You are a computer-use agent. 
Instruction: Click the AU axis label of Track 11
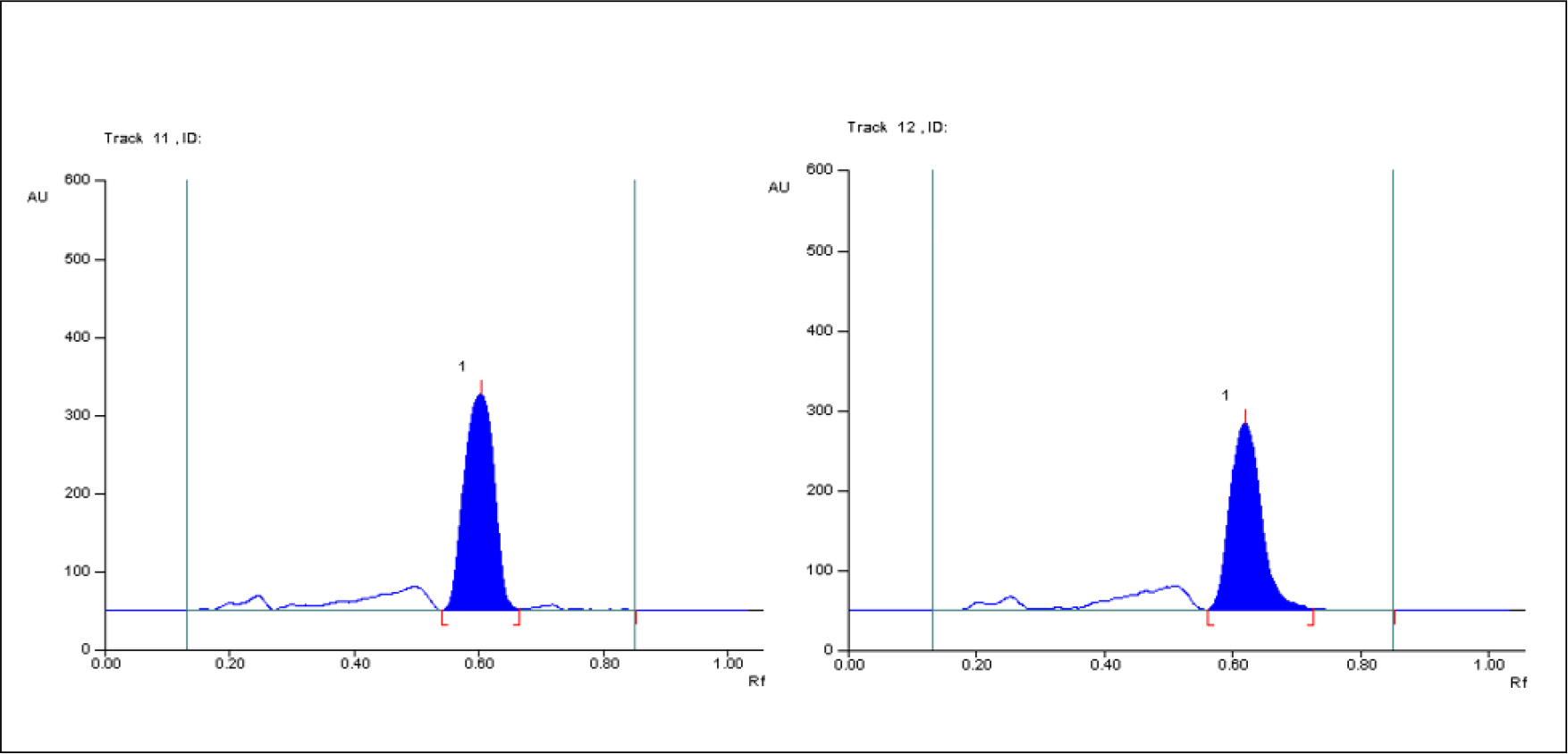(38, 197)
